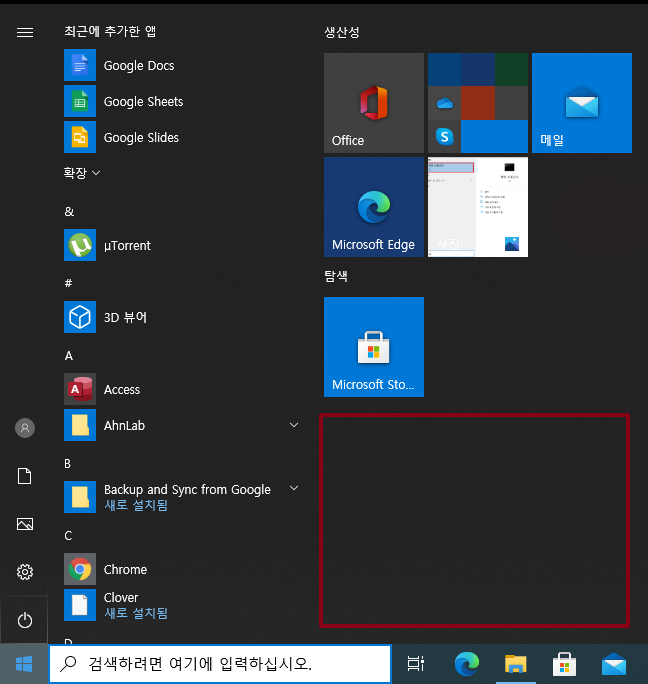The width and height of the screenshot is (648, 684).
Task: Click Backup and Sync from Google folder
Action: click(182, 497)
